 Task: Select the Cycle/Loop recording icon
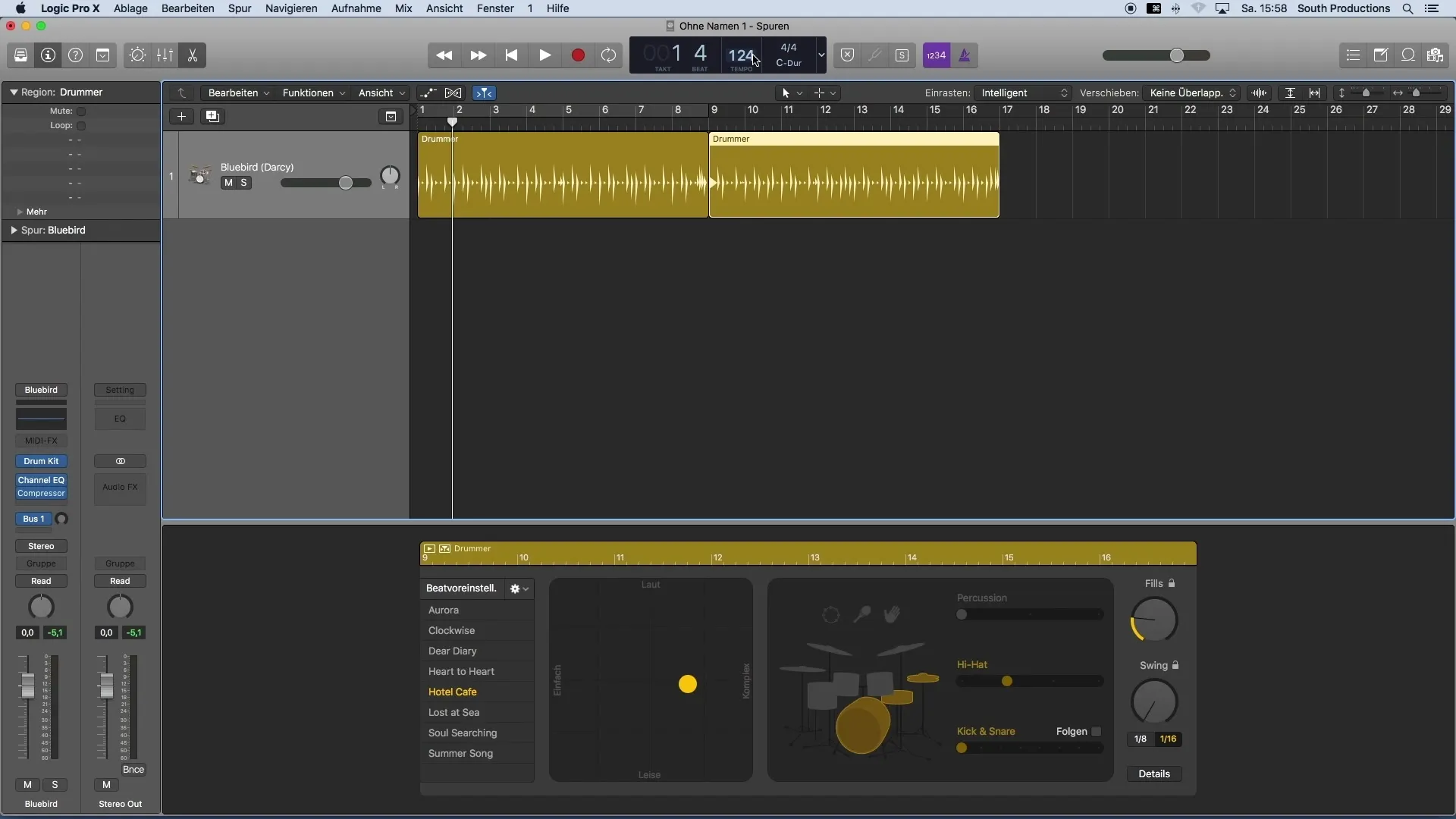[610, 55]
